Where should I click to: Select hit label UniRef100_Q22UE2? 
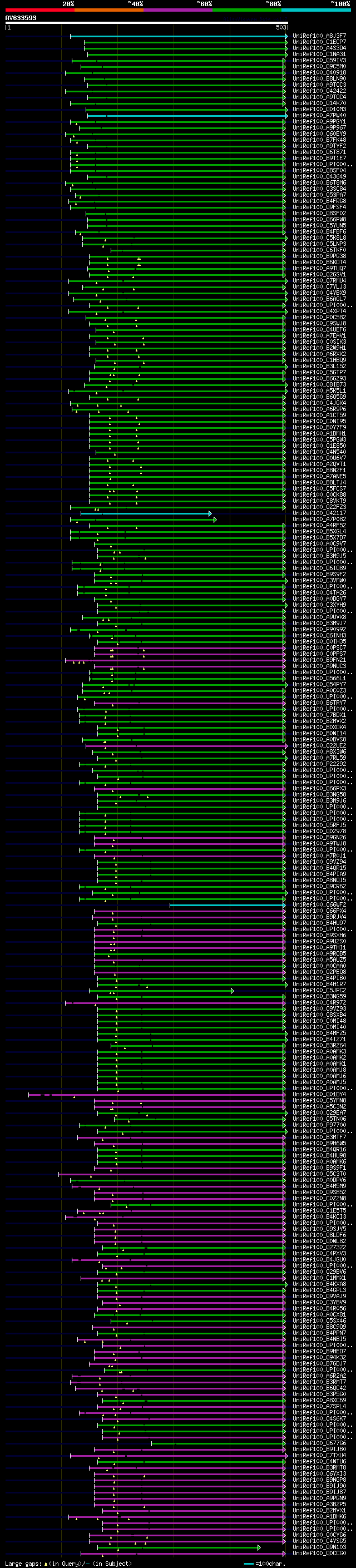pyautogui.click(x=319, y=746)
